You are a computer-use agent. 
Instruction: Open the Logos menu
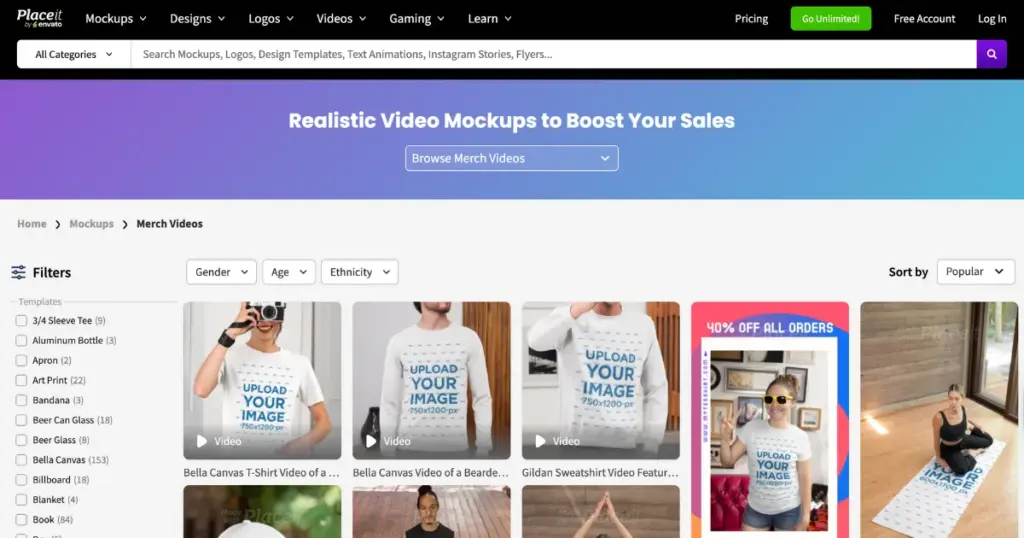271,19
